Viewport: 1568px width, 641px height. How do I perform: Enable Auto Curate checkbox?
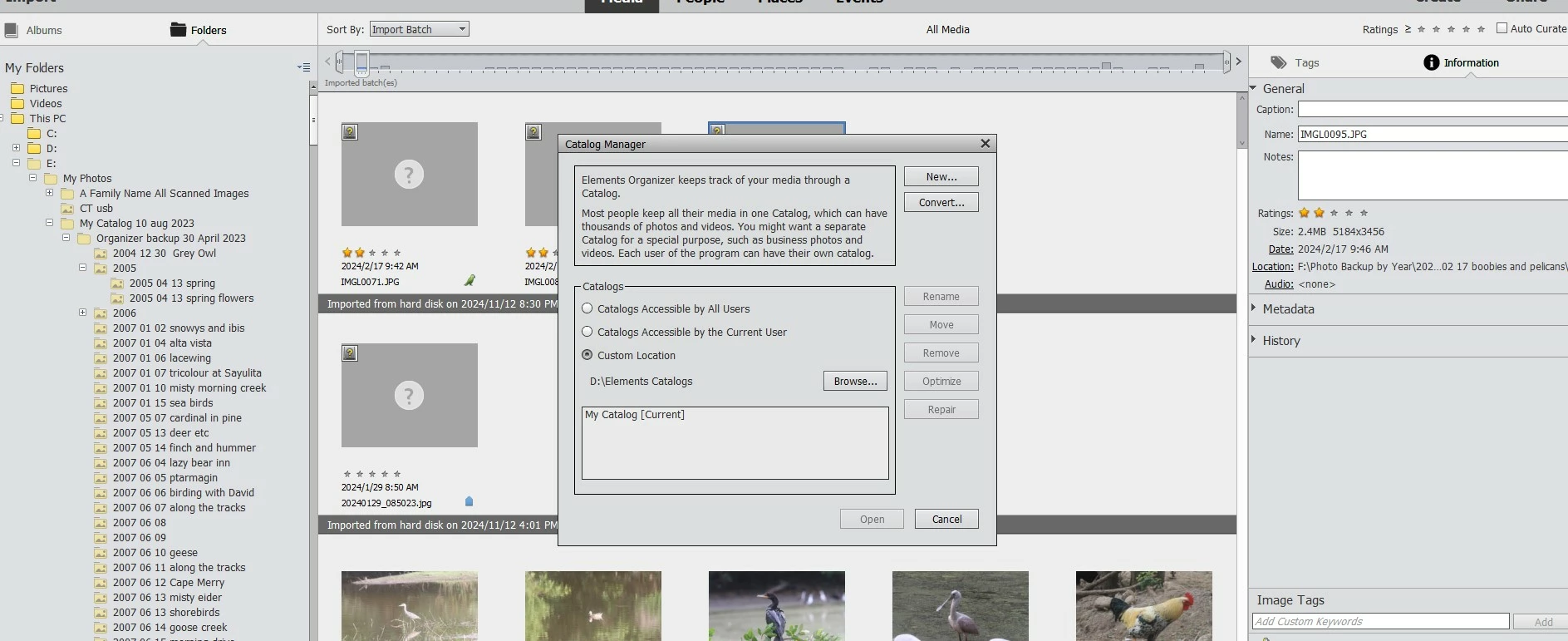pyautogui.click(x=1502, y=28)
